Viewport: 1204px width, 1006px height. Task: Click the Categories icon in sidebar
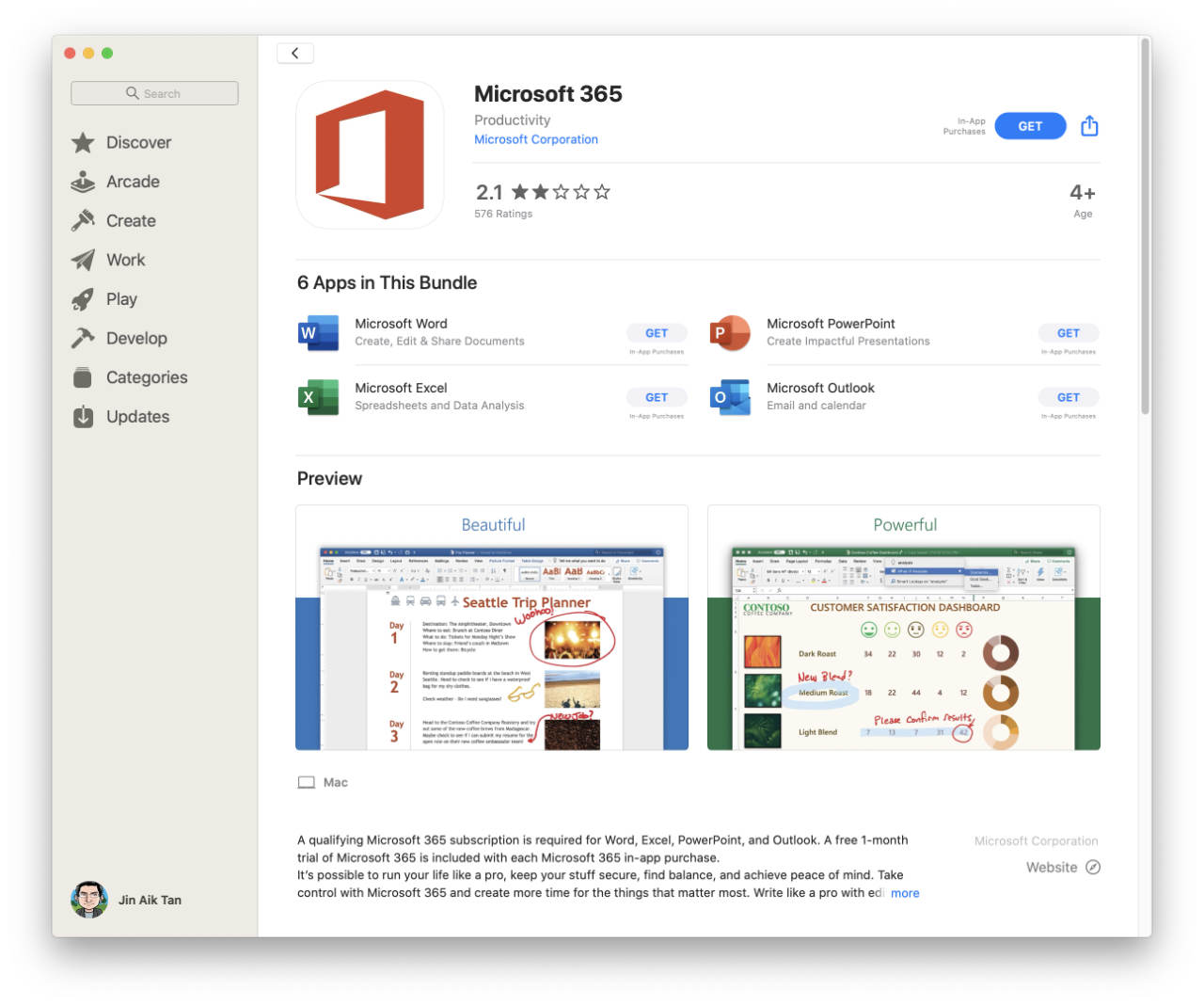pos(83,377)
